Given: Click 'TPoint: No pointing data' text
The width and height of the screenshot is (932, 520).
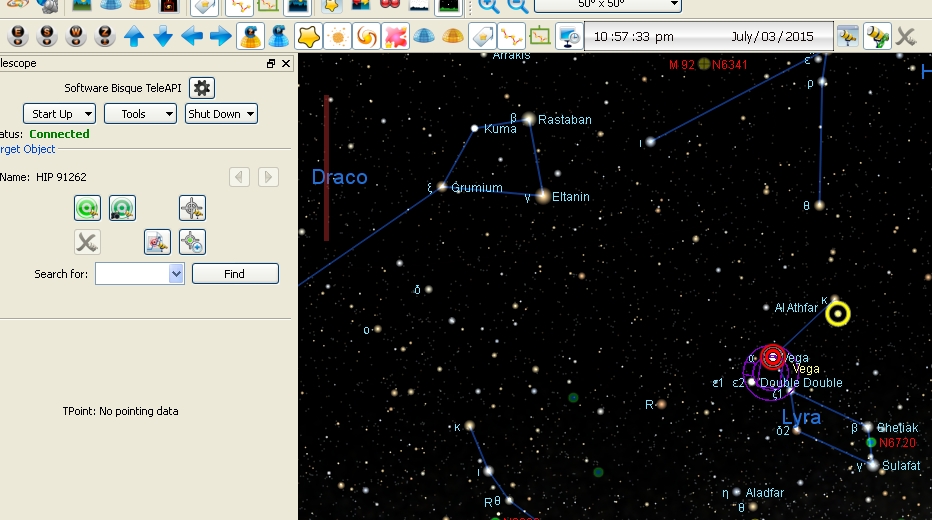Looking at the screenshot, I should pos(120,411).
